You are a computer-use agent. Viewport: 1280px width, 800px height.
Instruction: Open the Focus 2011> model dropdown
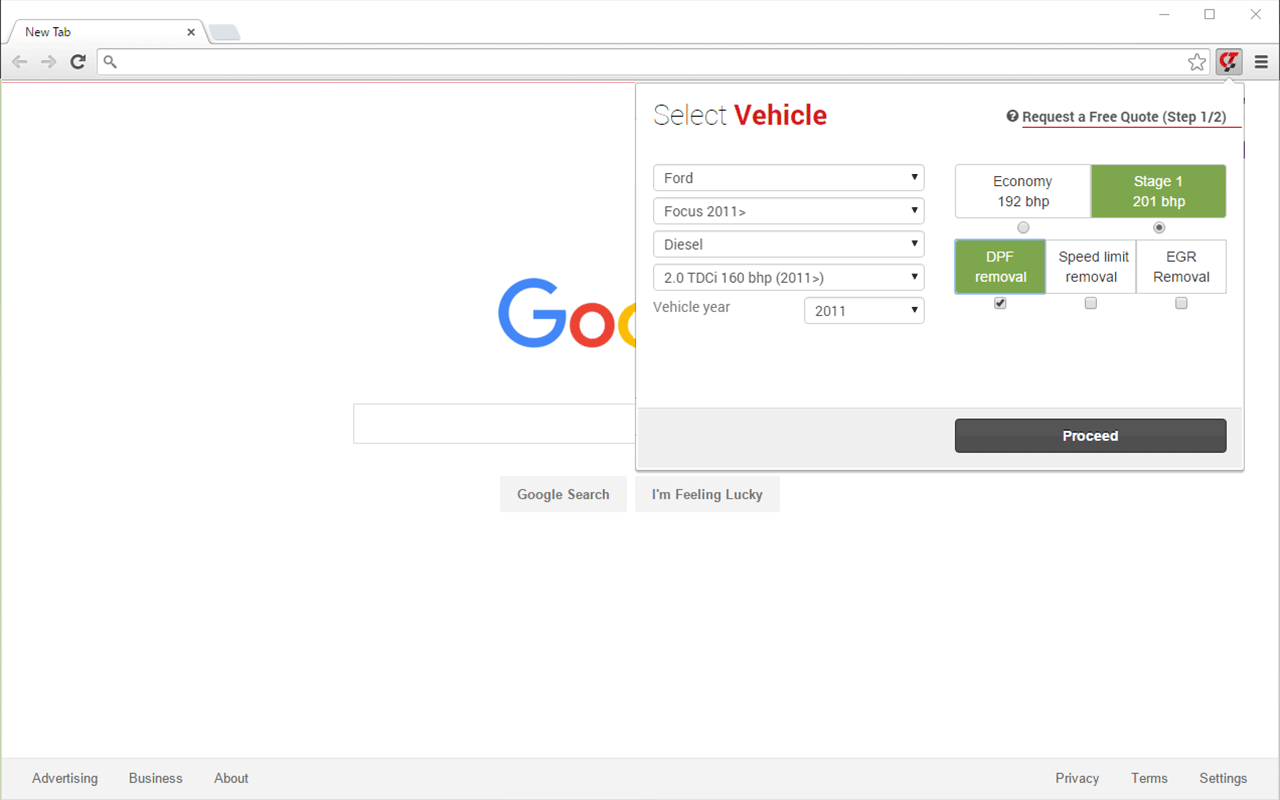coord(788,211)
